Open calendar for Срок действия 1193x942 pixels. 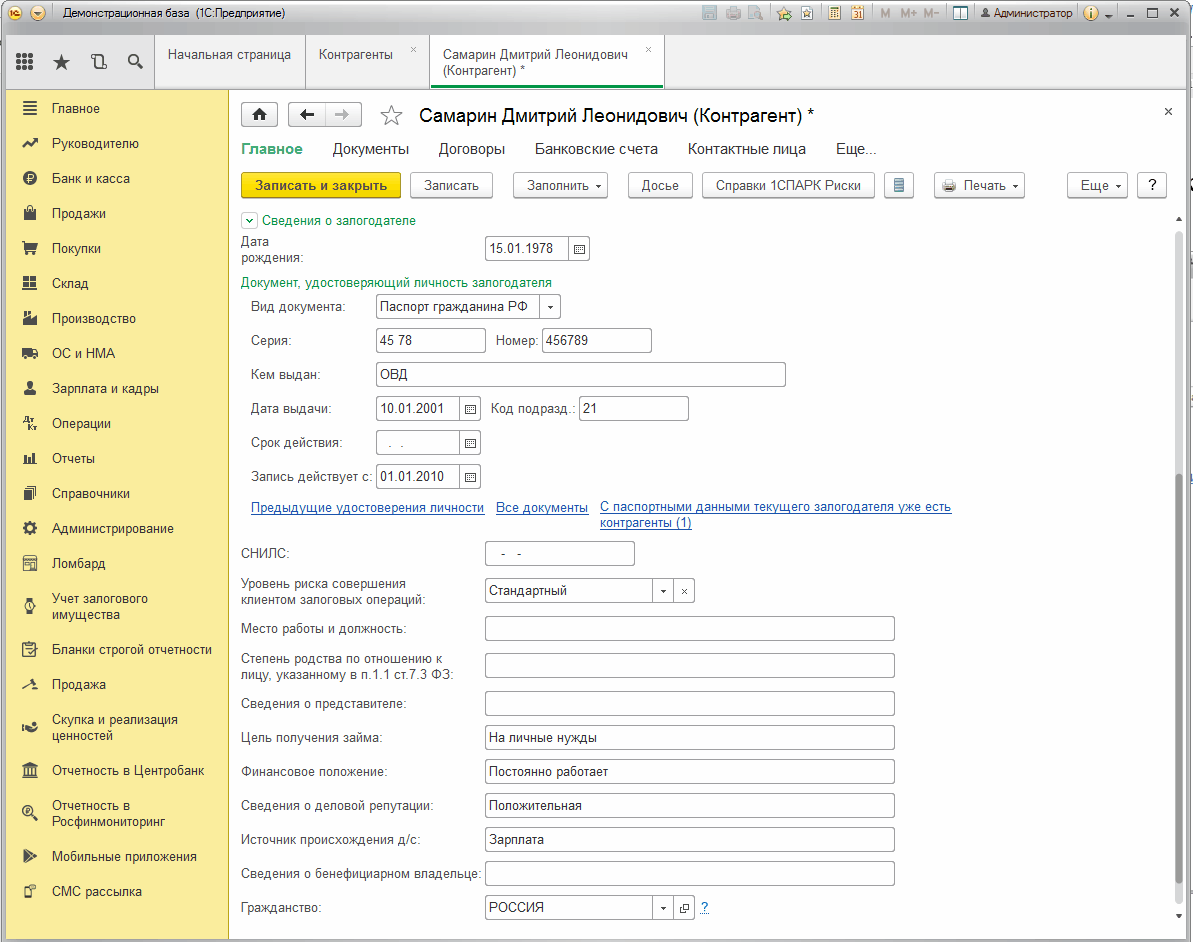(470, 443)
